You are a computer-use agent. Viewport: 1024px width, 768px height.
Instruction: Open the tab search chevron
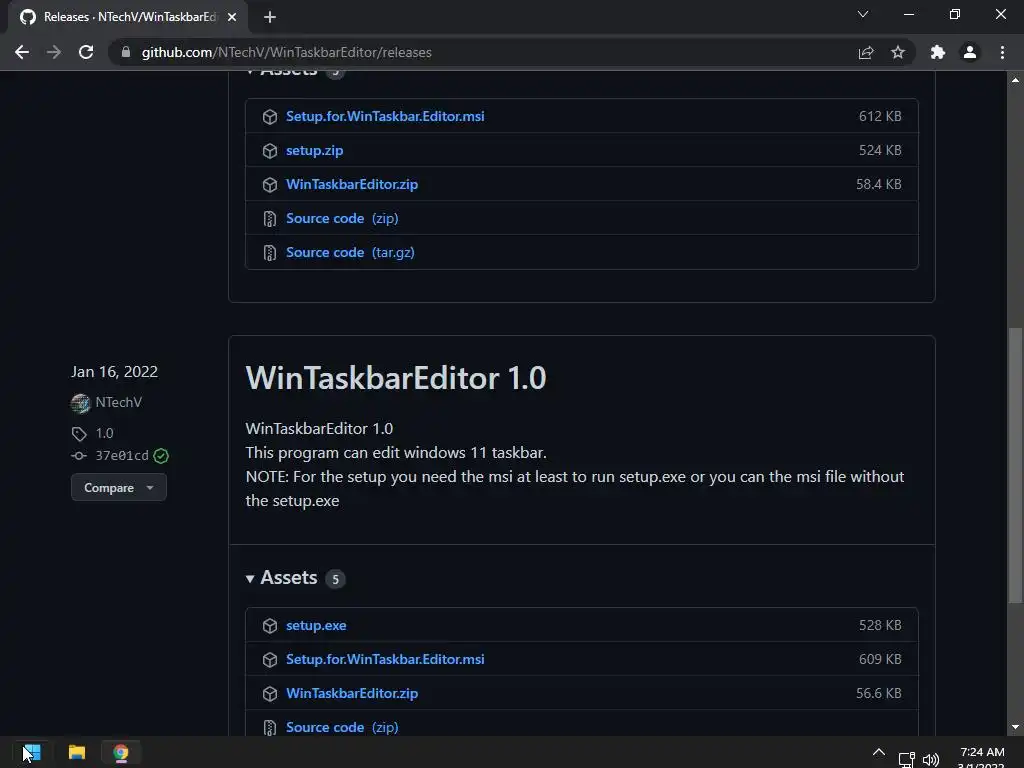click(x=863, y=14)
